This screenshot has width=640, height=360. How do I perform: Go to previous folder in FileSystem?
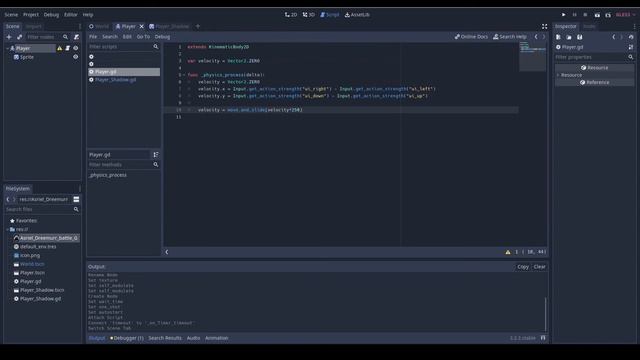pyautogui.click(x=8, y=199)
